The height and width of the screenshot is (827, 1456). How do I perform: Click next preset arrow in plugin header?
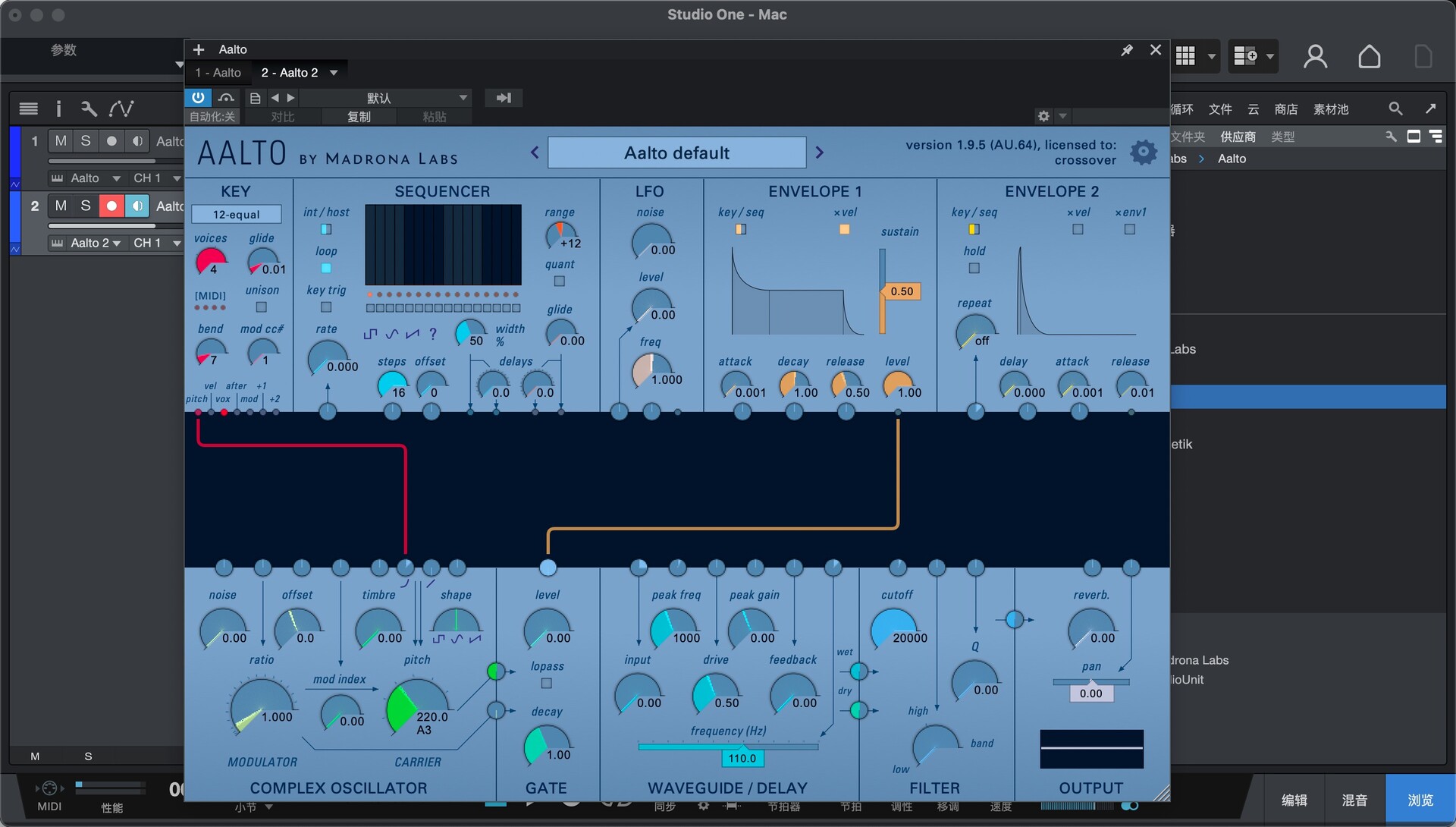[290, 98]
